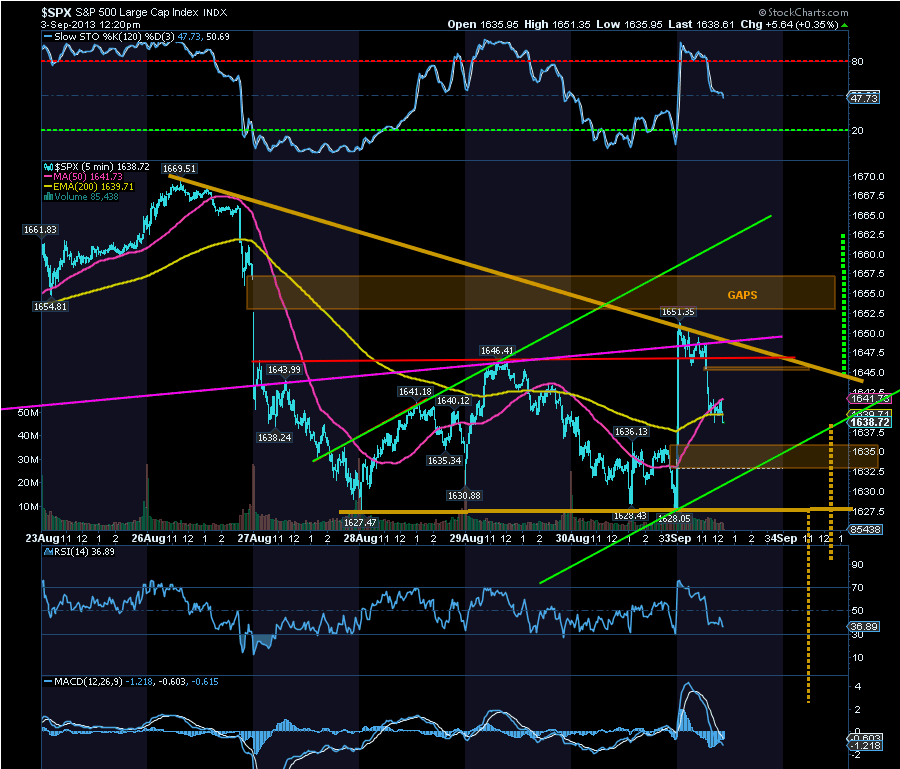Click the 1660.0 price axis label
Screen dimensions: 900x769
pyautogui.click(x=868, y=254)
